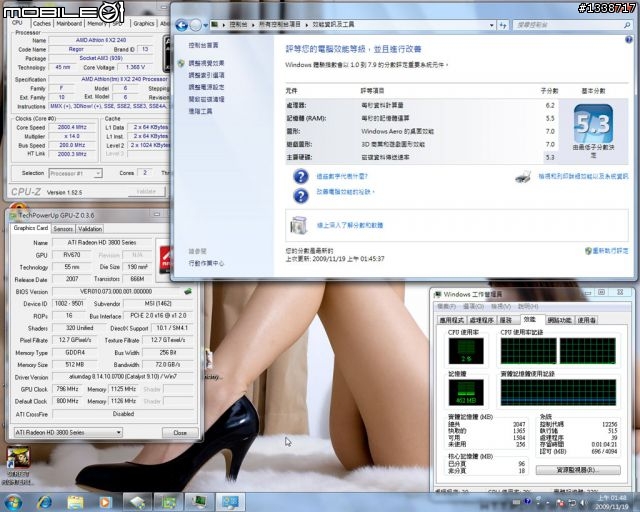Viewport: 640px width, 512px height.
Task: Click the GPU-Z title bar icon
Action: (x=13, y=215)
